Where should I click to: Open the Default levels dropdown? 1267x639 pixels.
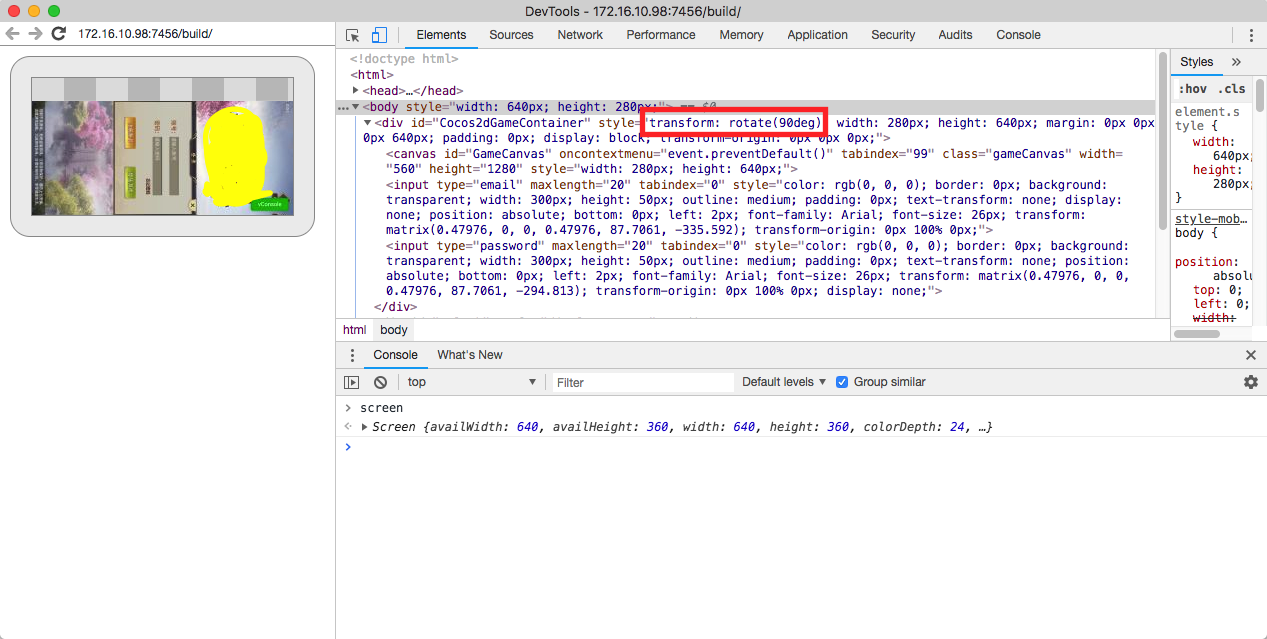[x=785, y=382]
